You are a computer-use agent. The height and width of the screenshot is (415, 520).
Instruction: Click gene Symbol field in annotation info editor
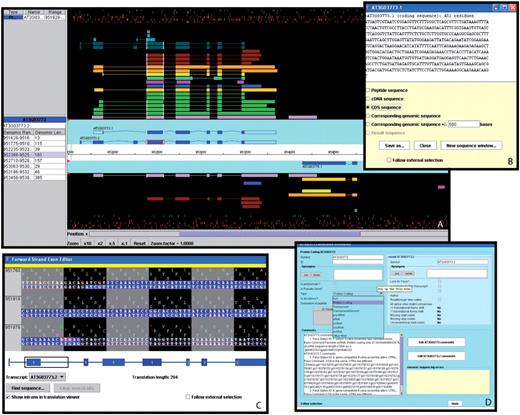358,257
